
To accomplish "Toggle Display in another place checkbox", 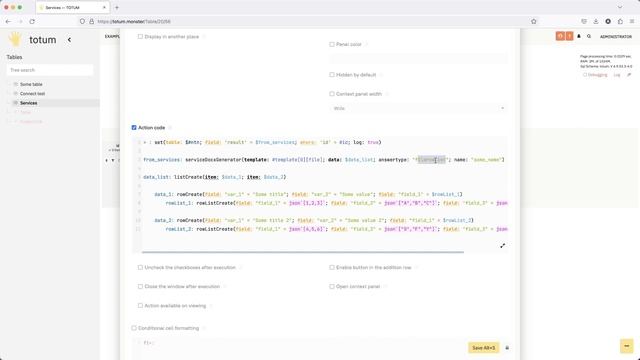I will [140, 37].
